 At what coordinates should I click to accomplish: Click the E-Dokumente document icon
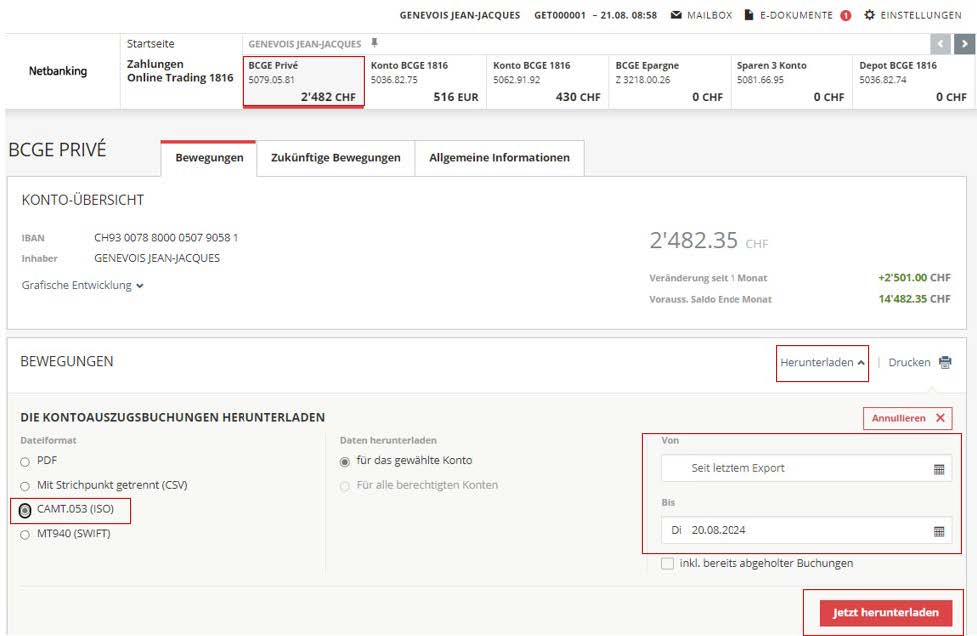749,15
